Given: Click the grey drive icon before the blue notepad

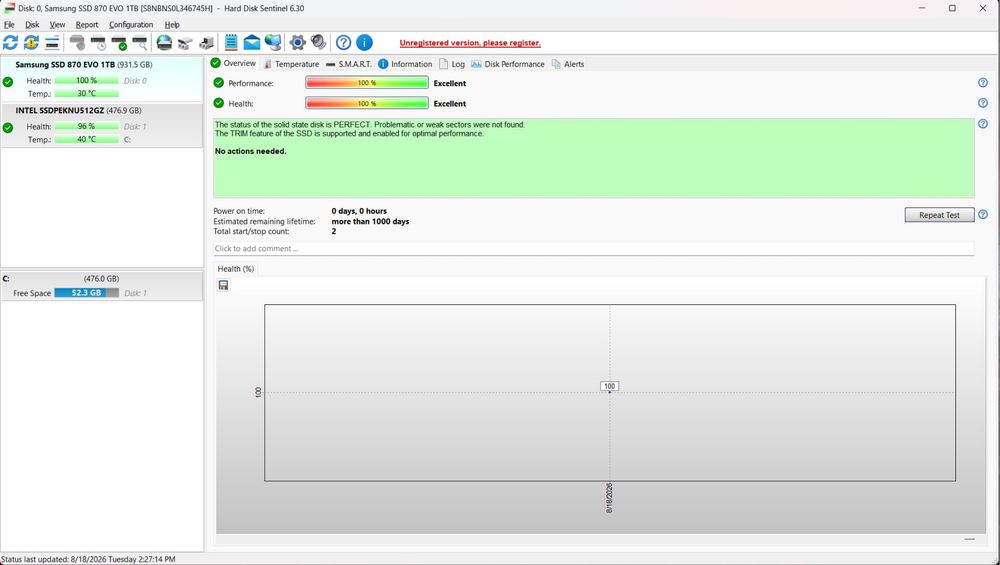Looking at the screenshot, I should [206, 43].
